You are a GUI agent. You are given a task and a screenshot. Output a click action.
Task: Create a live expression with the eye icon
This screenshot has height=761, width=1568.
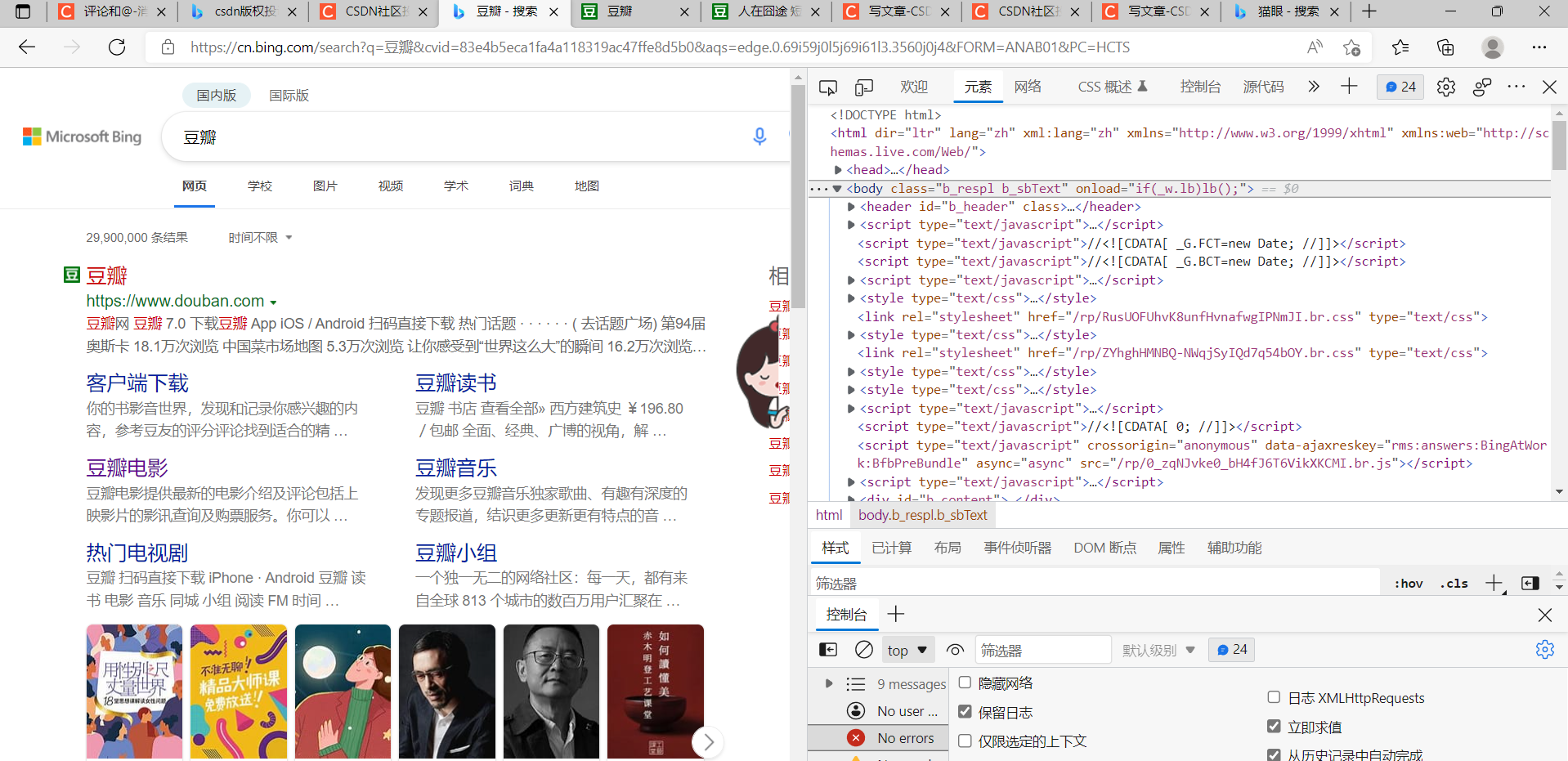pos(955,649)
